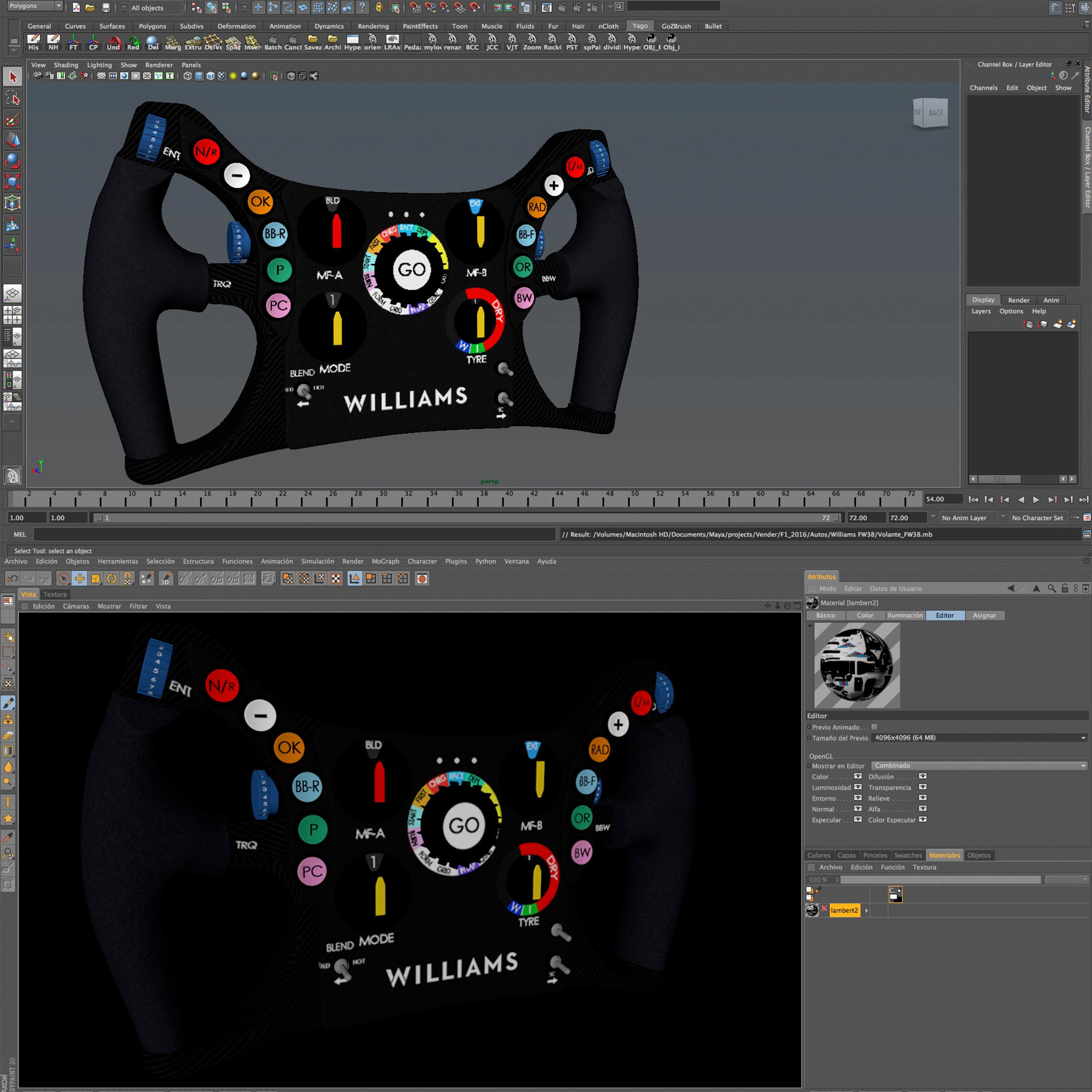Click the Open Scene folder icon
1092x1092 pixels.
click(x=90, y=7)
